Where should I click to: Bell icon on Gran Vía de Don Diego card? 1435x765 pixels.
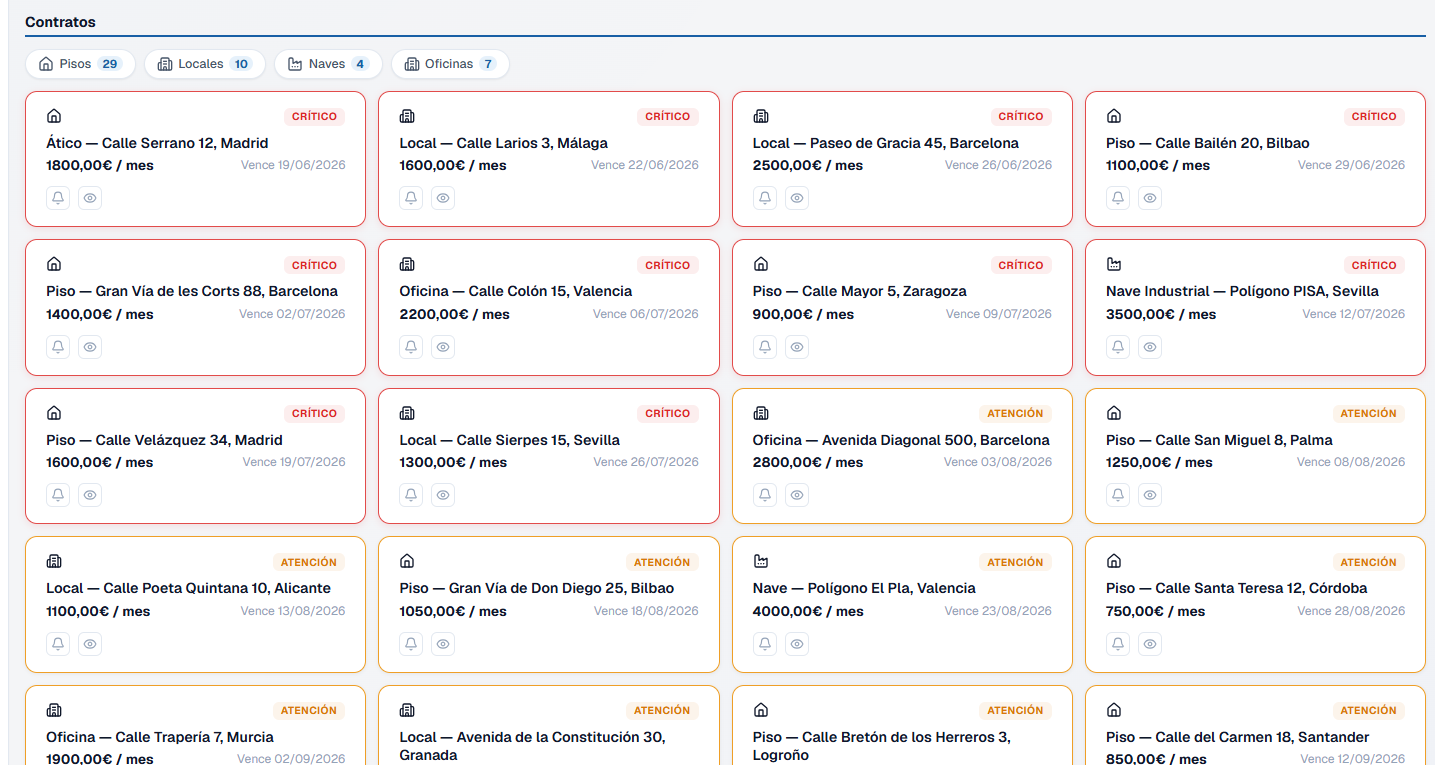point(411,644)
